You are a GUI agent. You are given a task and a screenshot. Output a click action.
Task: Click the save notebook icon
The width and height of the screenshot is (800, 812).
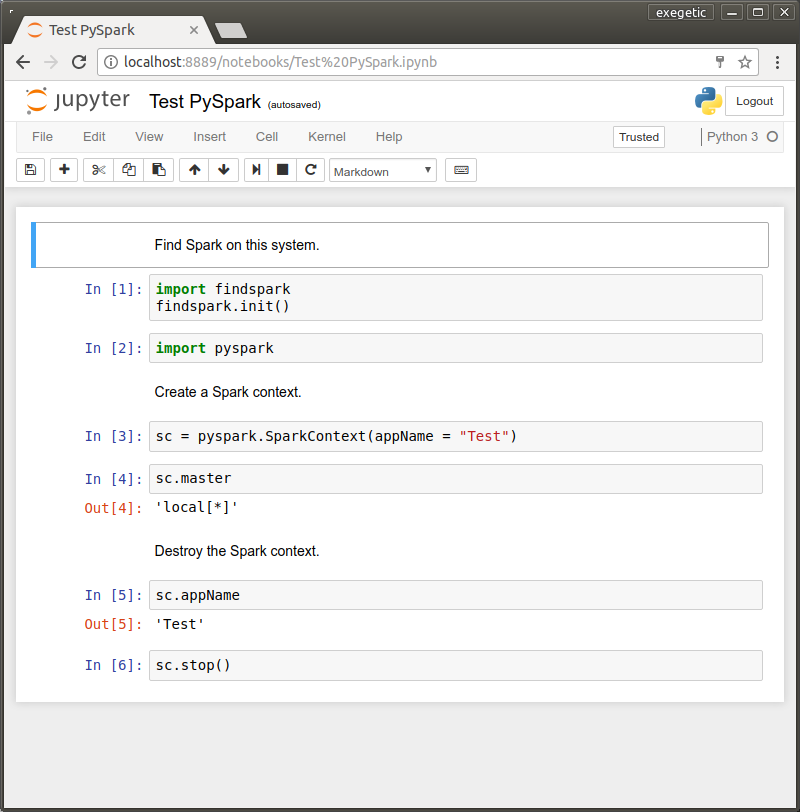pos(30,170)
